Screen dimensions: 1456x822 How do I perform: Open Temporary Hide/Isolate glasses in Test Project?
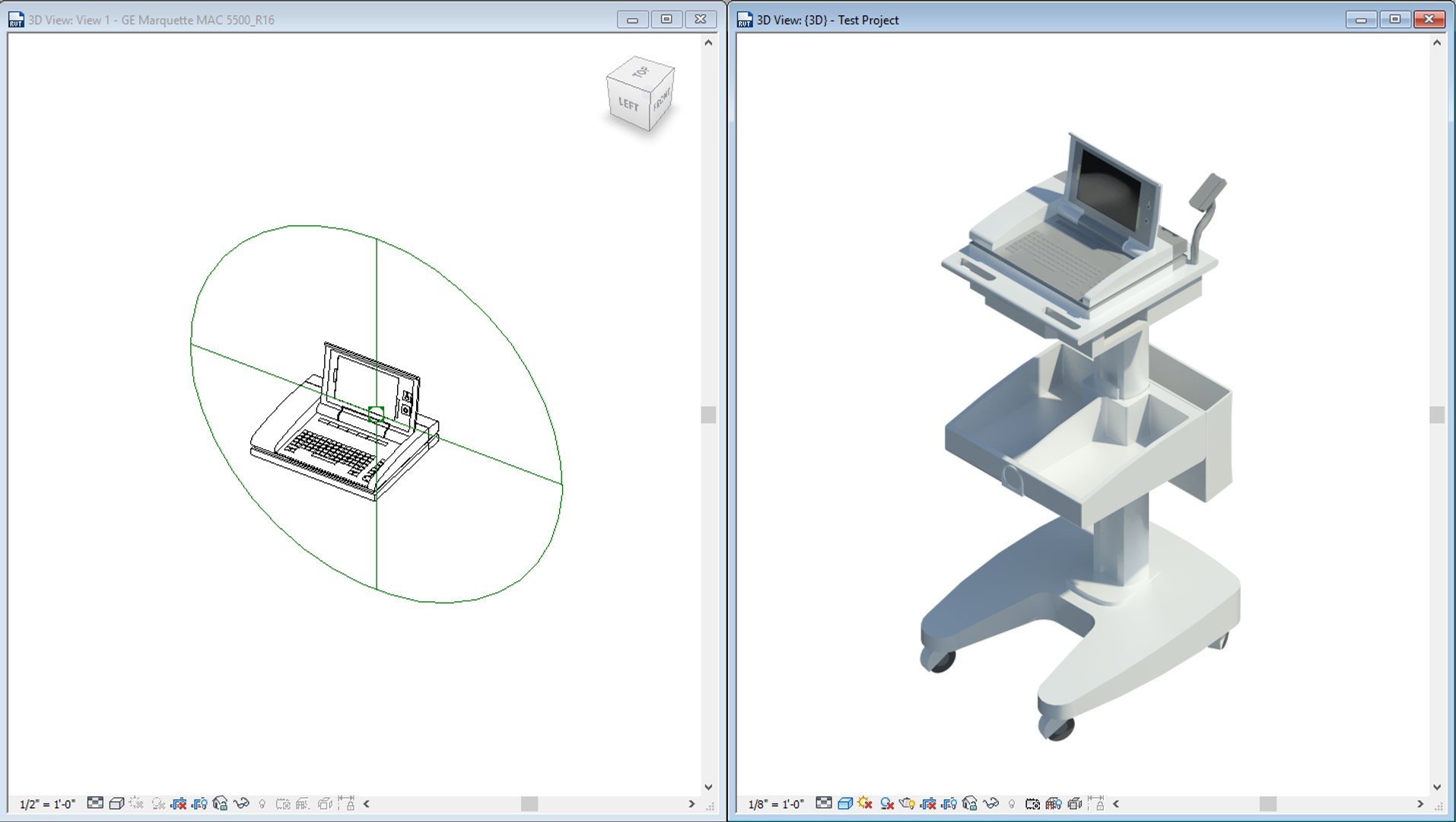pyautogui.click(x=990, y=804)
